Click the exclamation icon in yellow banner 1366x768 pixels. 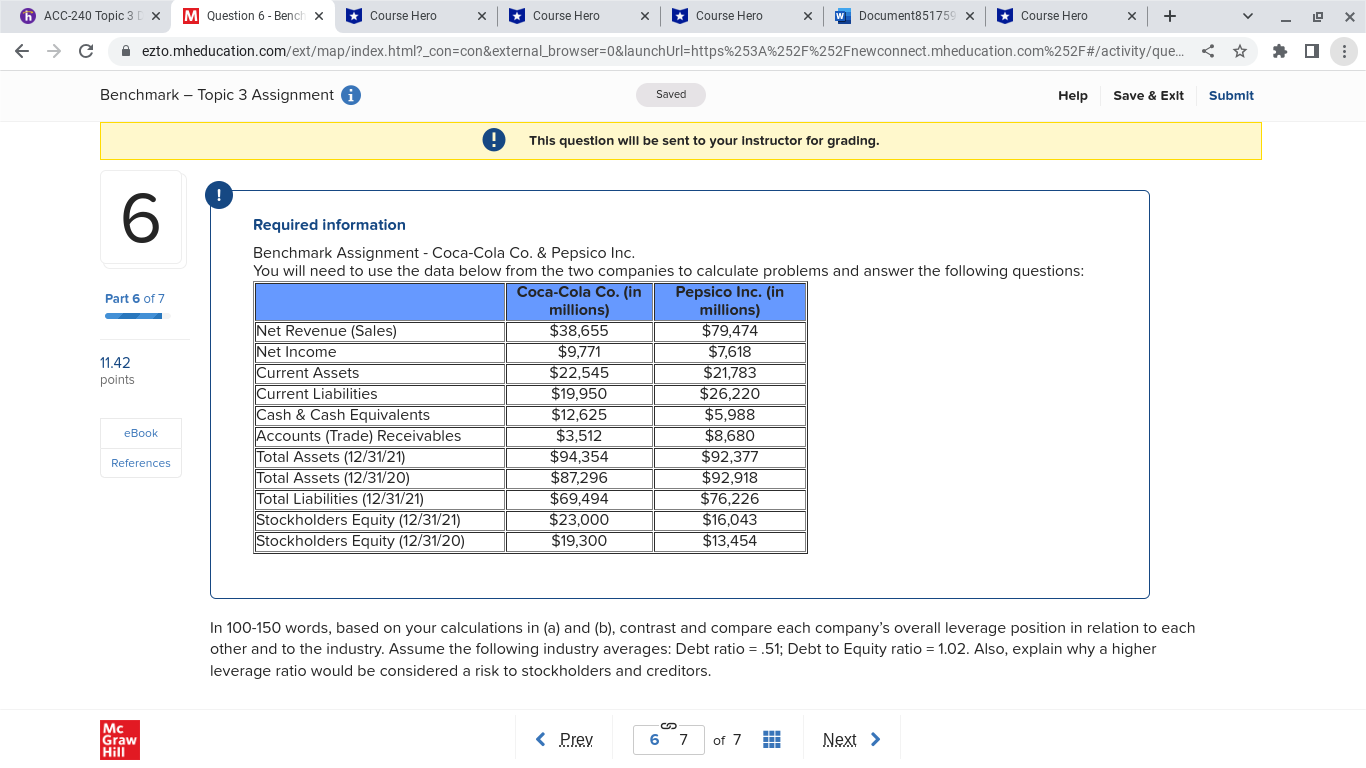(x=493, y=141)
